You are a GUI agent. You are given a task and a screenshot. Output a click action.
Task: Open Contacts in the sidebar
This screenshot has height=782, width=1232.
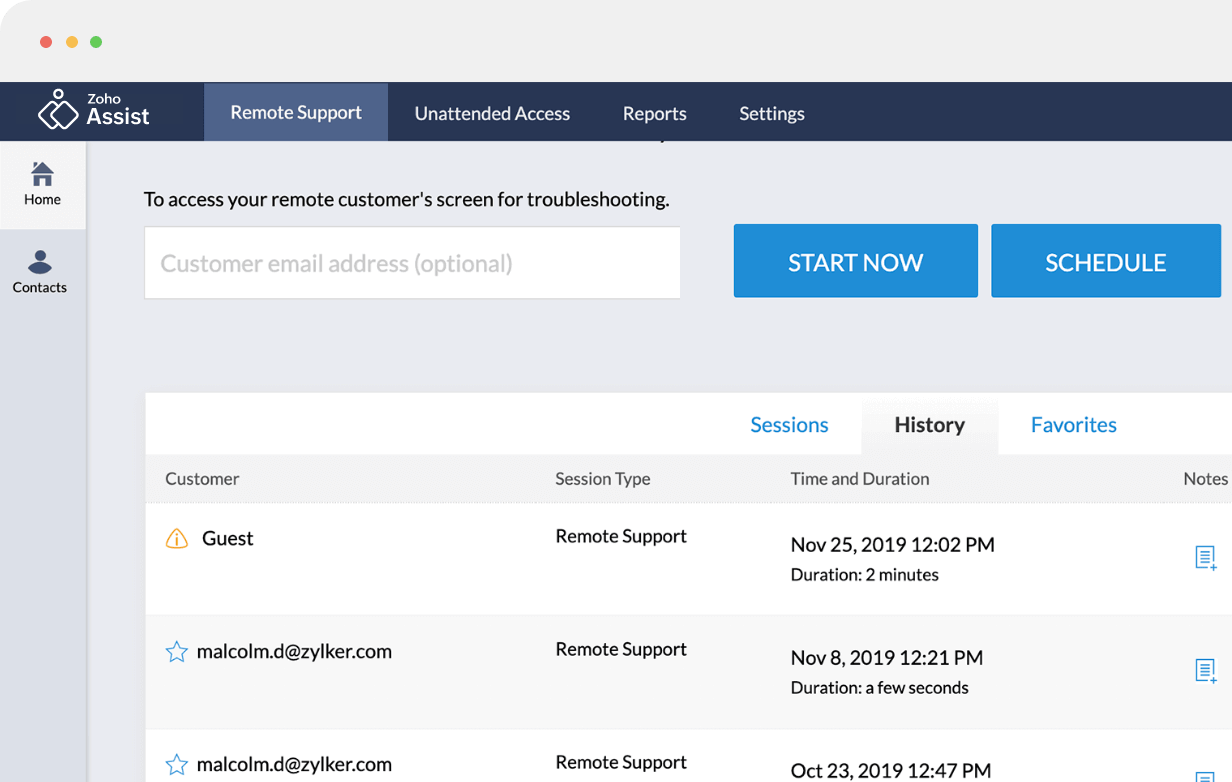click(x=40, y=272)
